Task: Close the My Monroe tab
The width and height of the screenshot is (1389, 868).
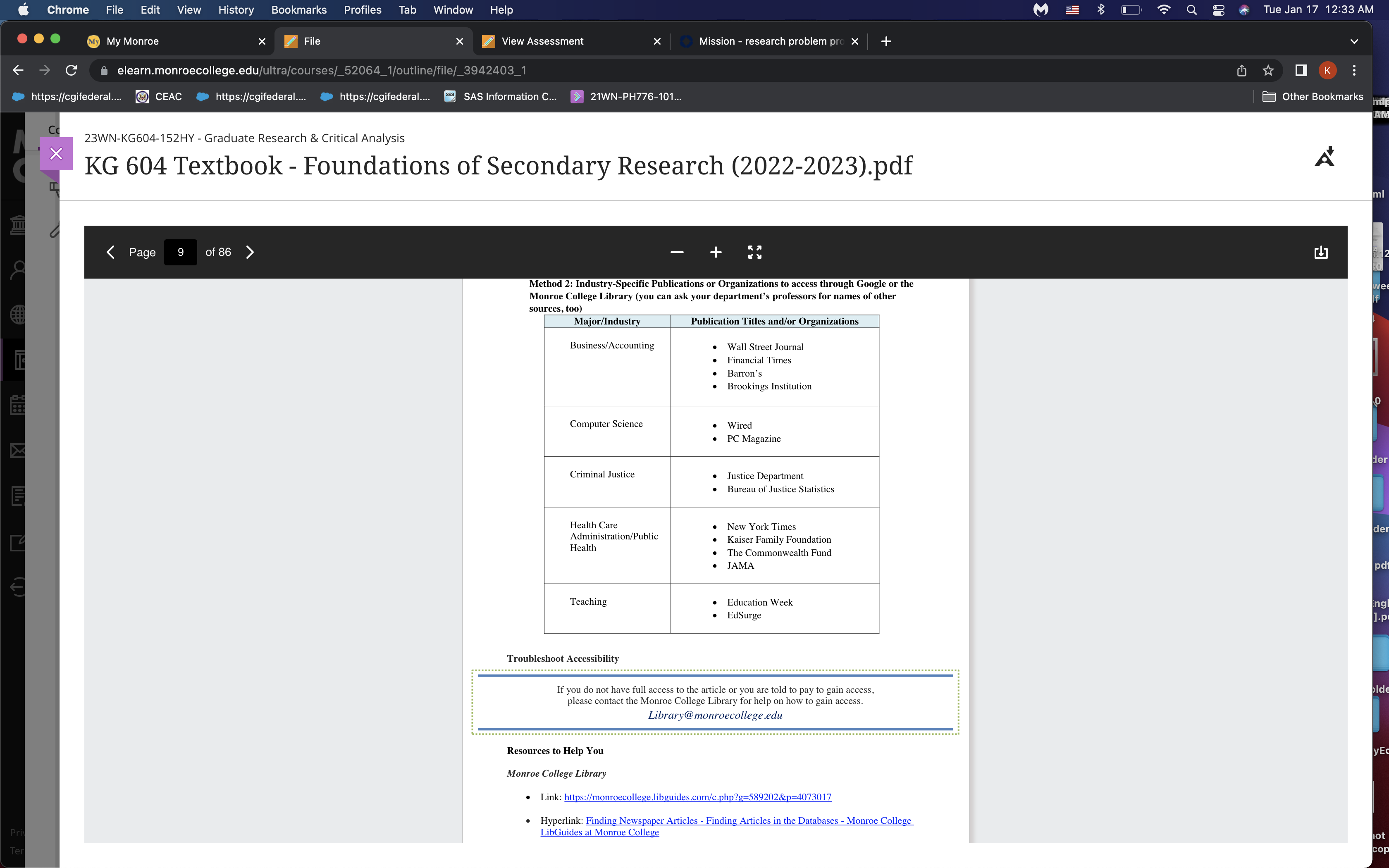Action: 262,41
